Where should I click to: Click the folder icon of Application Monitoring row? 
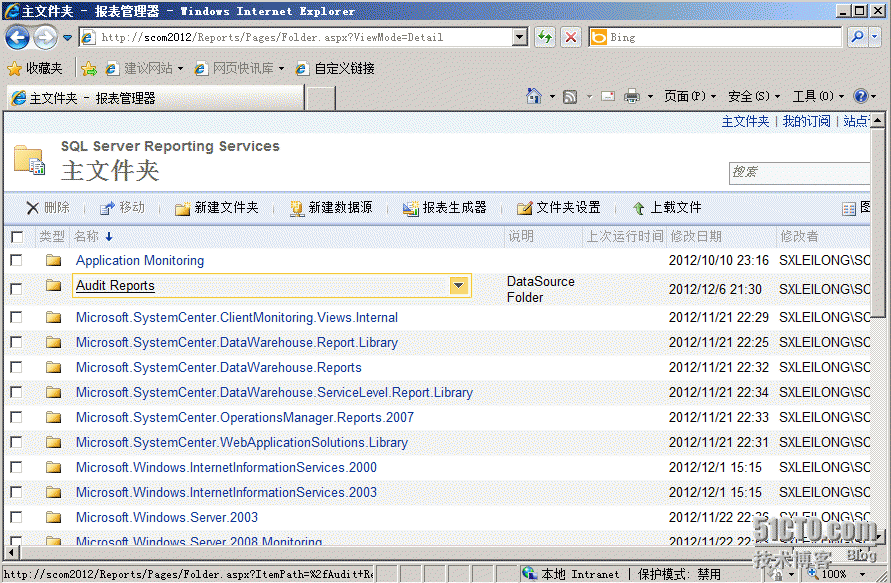(x=53, y=260)
